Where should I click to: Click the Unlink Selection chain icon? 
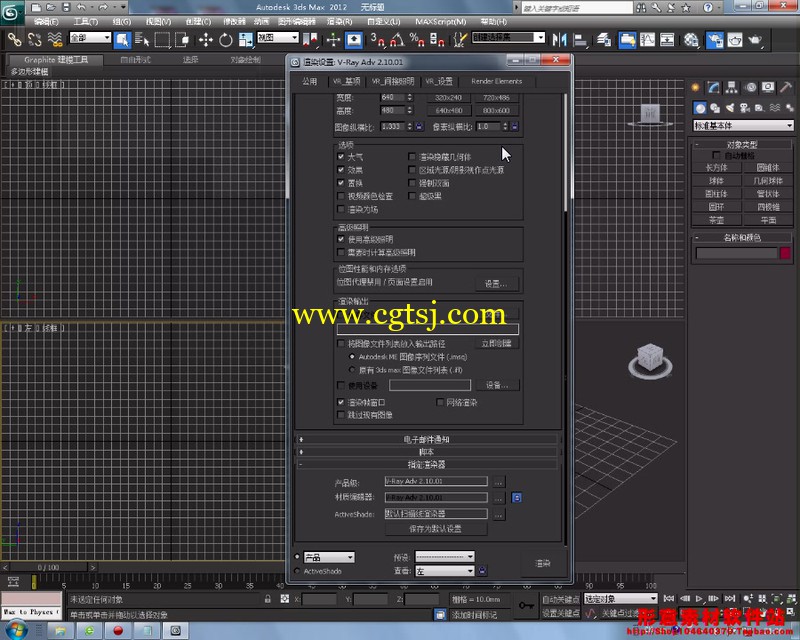click(x=34, y=39)
